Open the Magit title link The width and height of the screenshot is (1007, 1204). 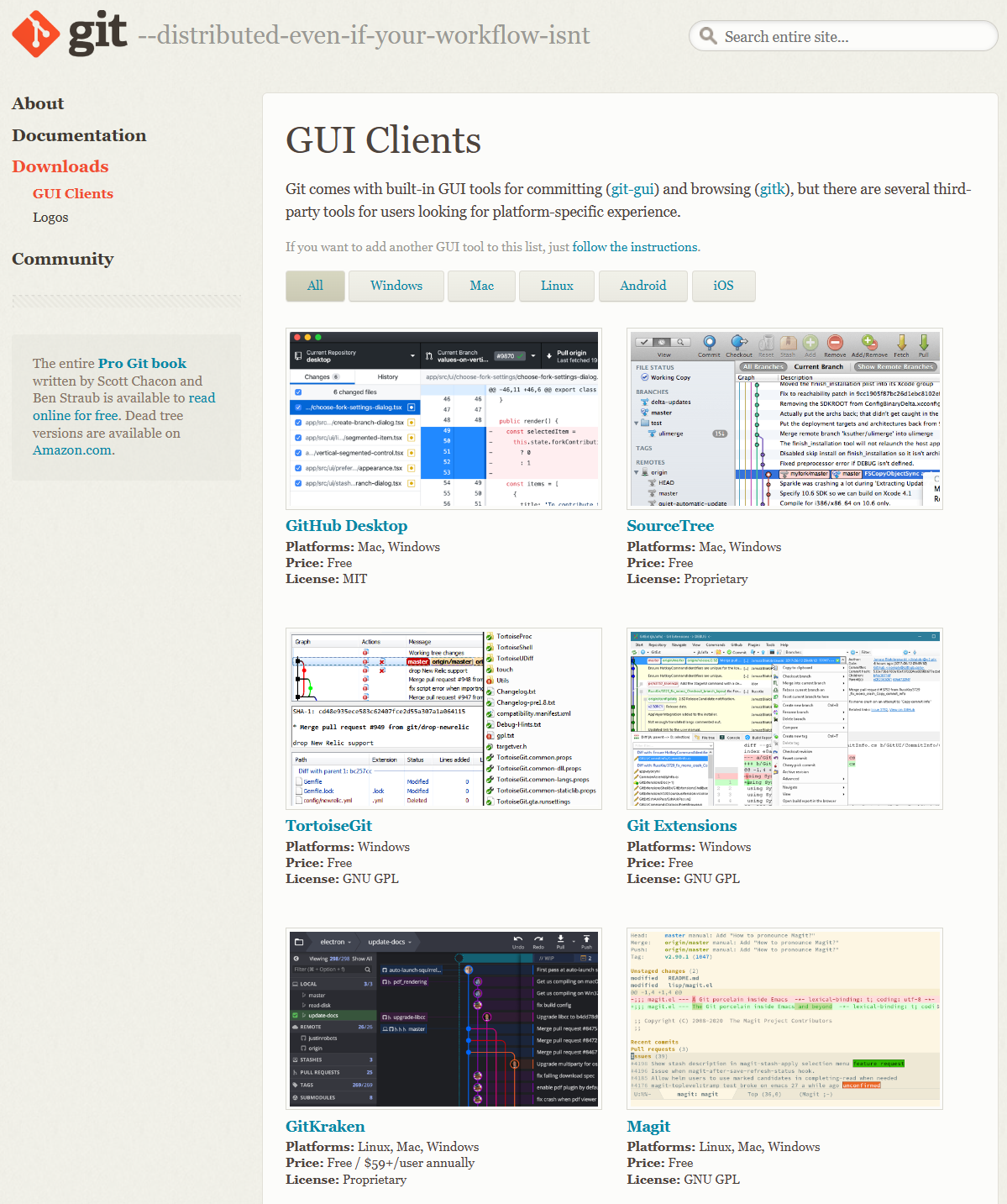(648, 1127)
